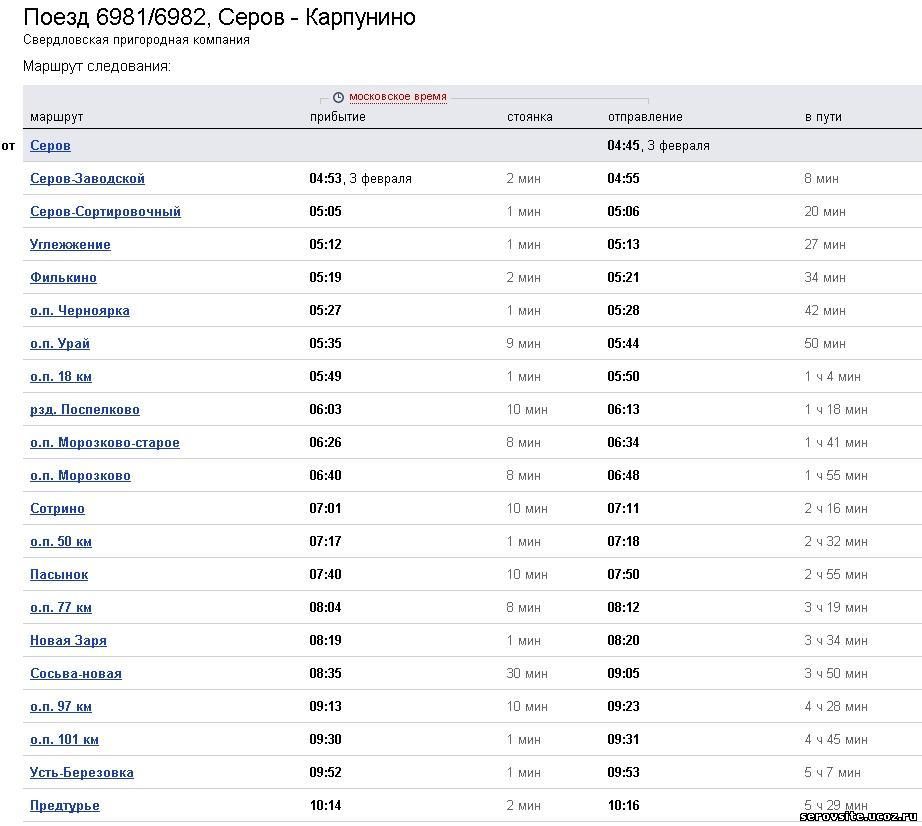Open the о.п. Урай stop link

point(60,343)
